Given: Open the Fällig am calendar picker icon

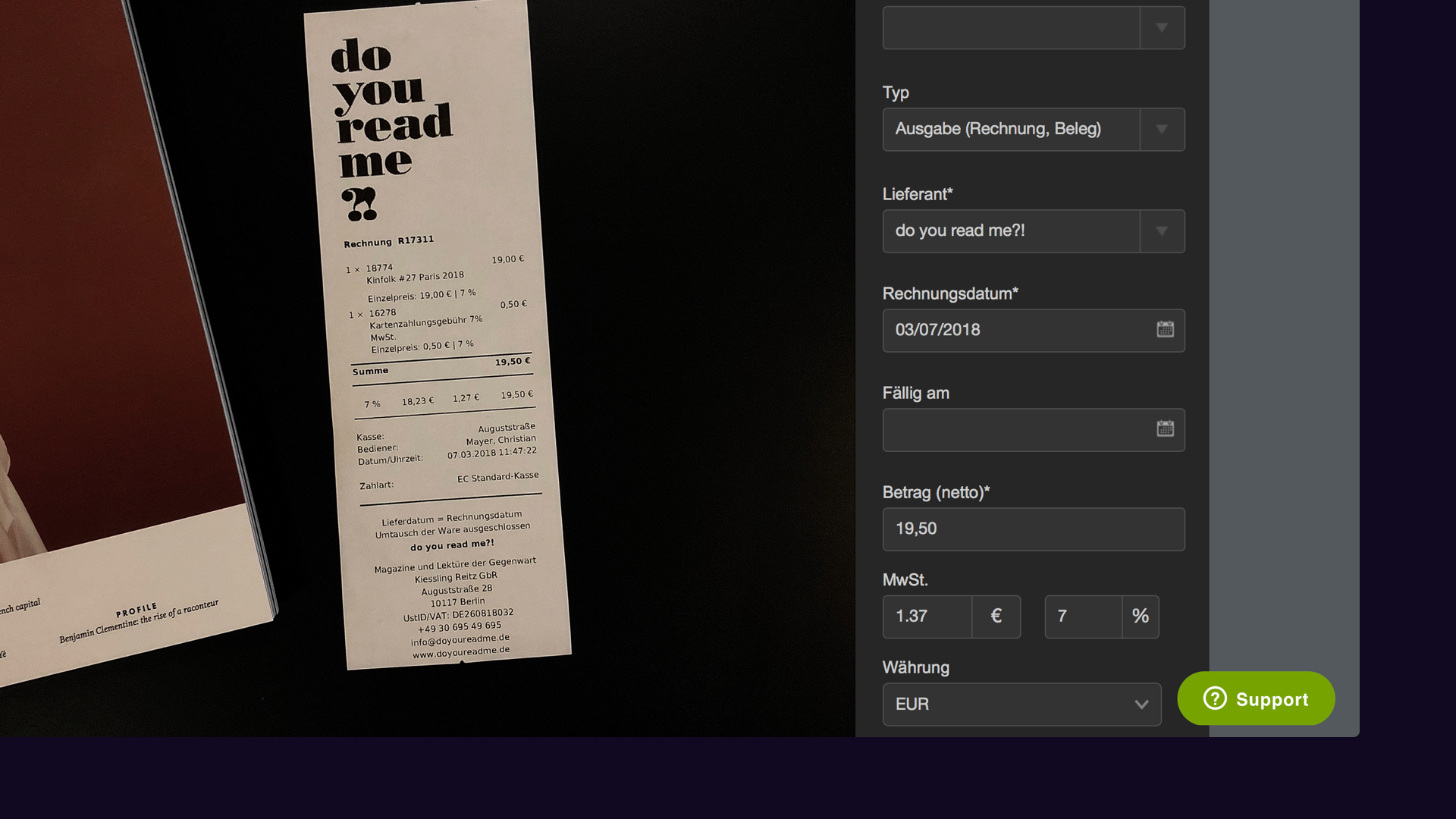Looking at the screenshot, I should coord(1165,429).
